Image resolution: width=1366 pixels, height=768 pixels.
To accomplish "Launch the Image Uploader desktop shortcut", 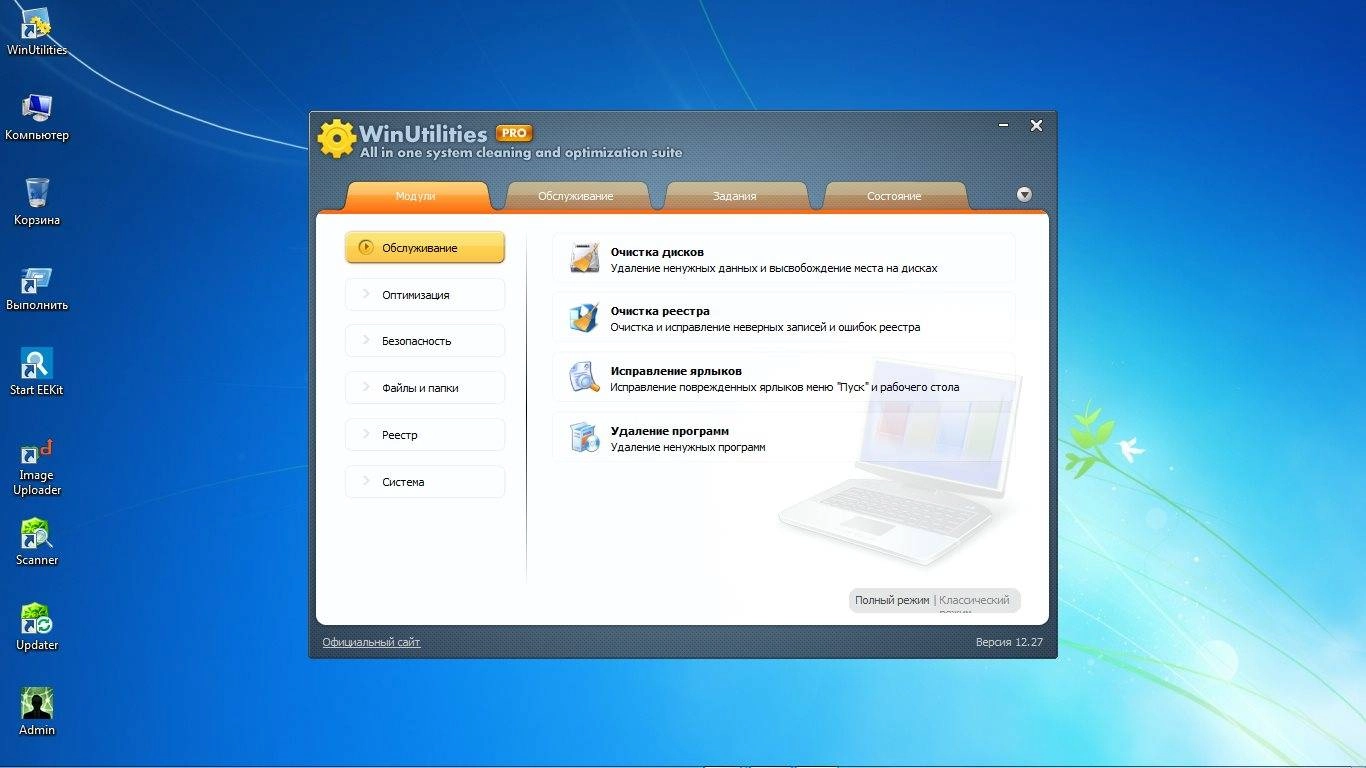I will [x=37, y=467].
